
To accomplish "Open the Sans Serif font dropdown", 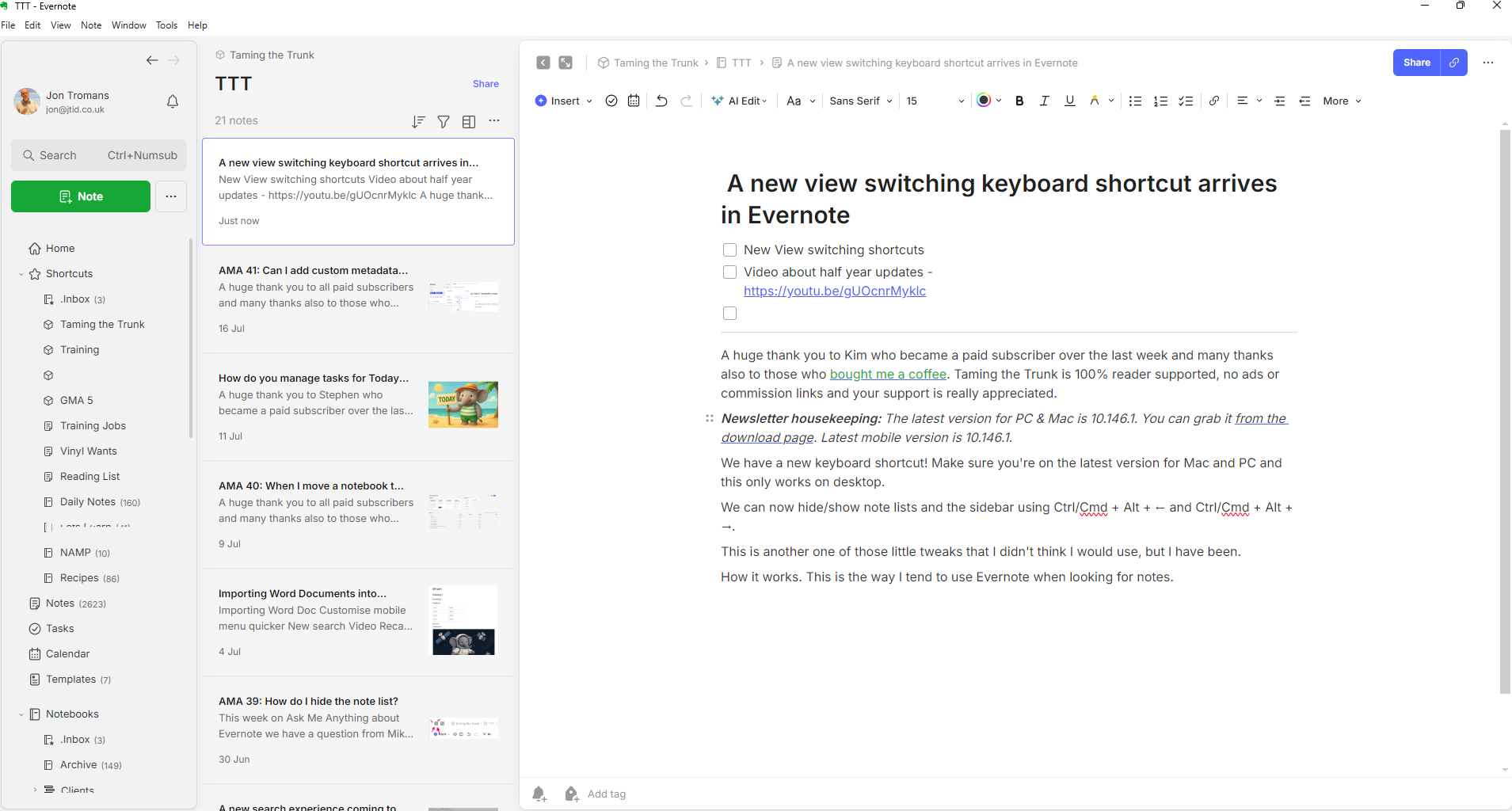I will (861, 101).
